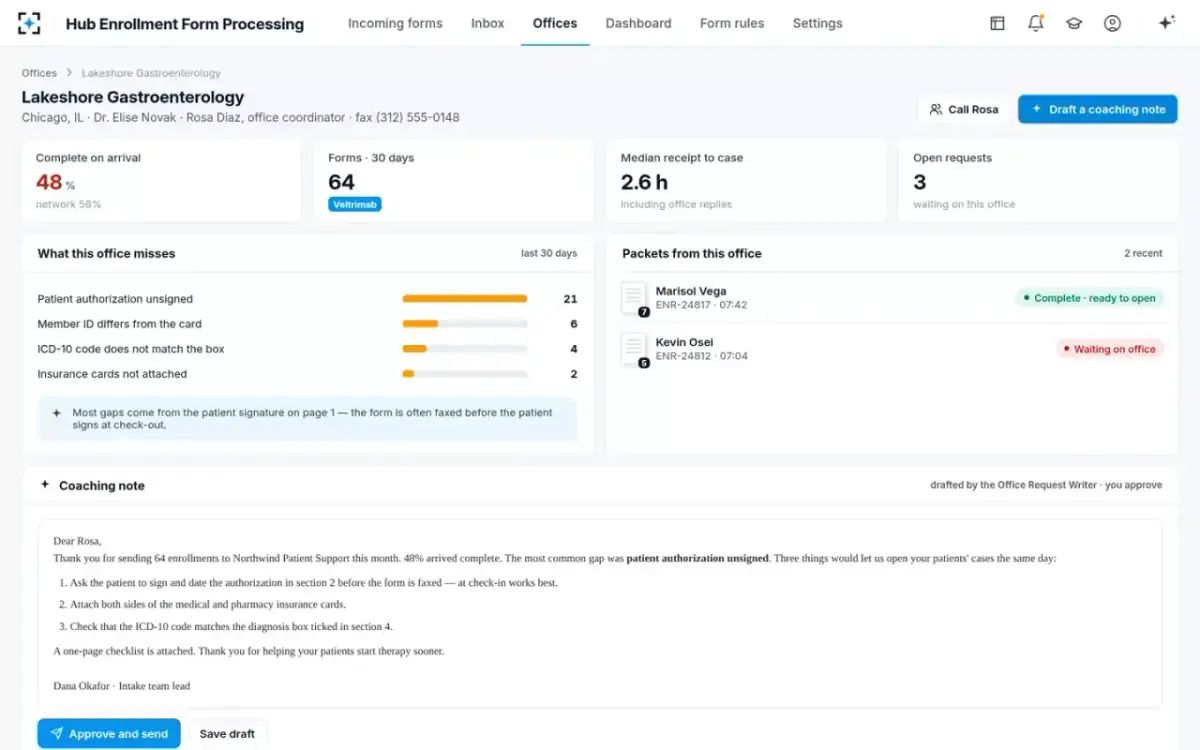Open the Dashboard tab
The width and height of the screenshot is (1200, 750).
pyautogui.click(x=638, y=23)
